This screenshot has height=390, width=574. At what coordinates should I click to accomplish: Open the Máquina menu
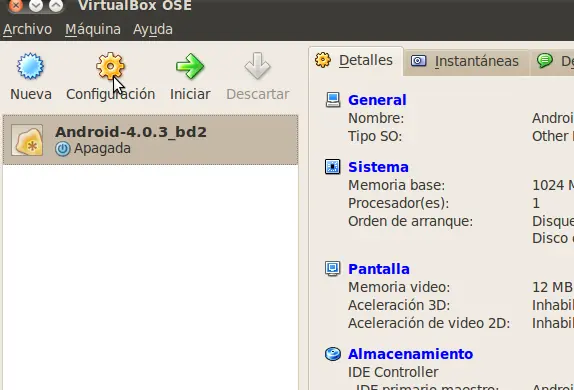coord(93,29)
